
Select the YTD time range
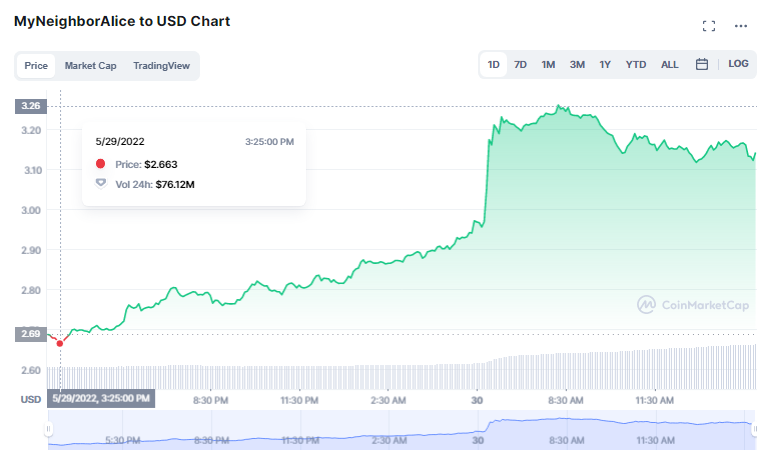click(x=635, y=64)
